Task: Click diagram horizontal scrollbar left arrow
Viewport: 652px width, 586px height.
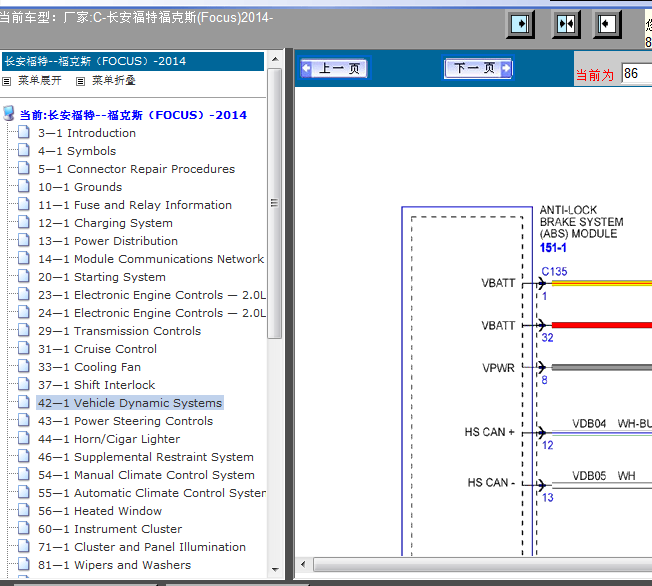Action: coord(303,564)
